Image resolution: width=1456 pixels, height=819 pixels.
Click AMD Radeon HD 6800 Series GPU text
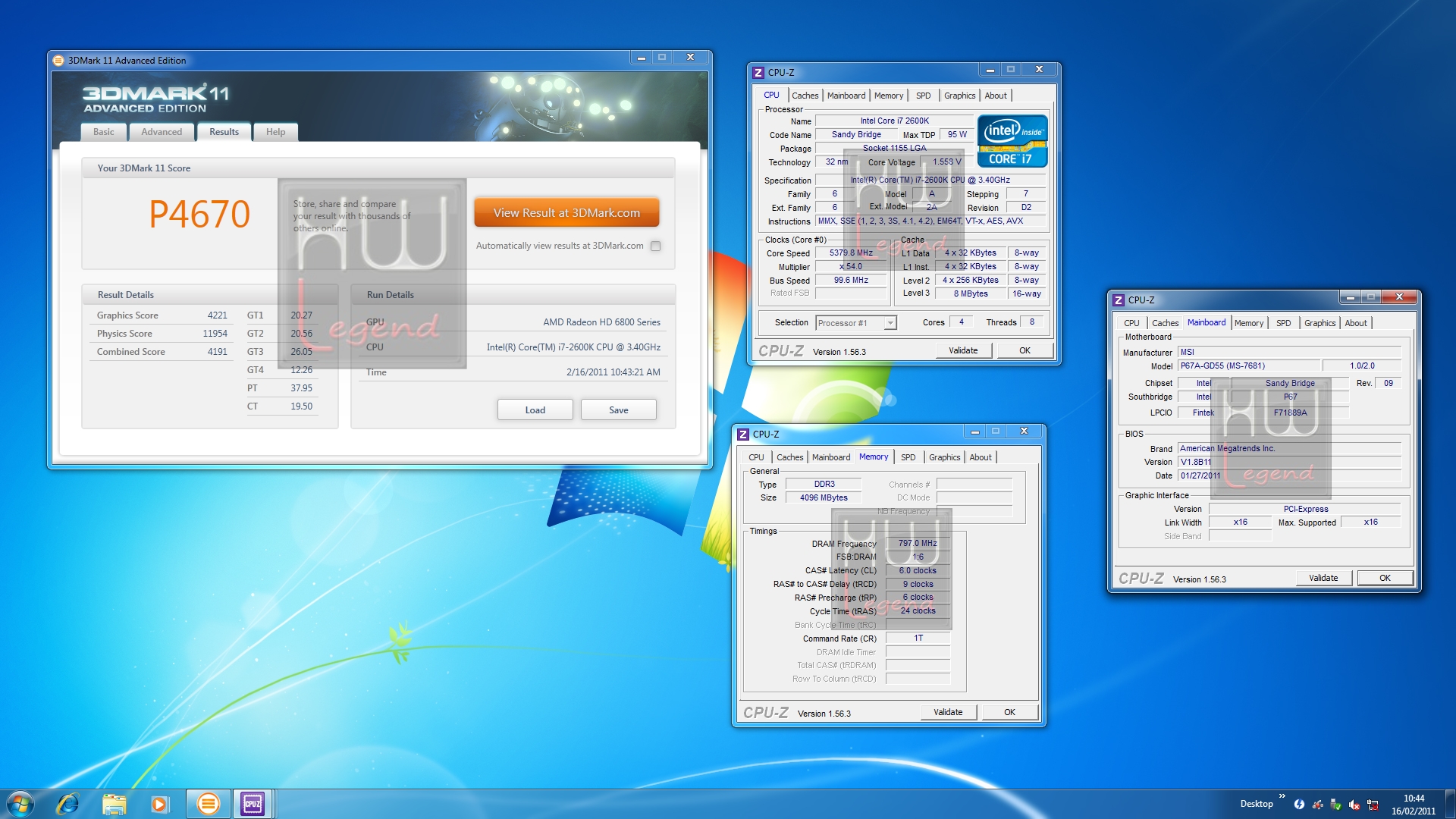pos(601,322)
